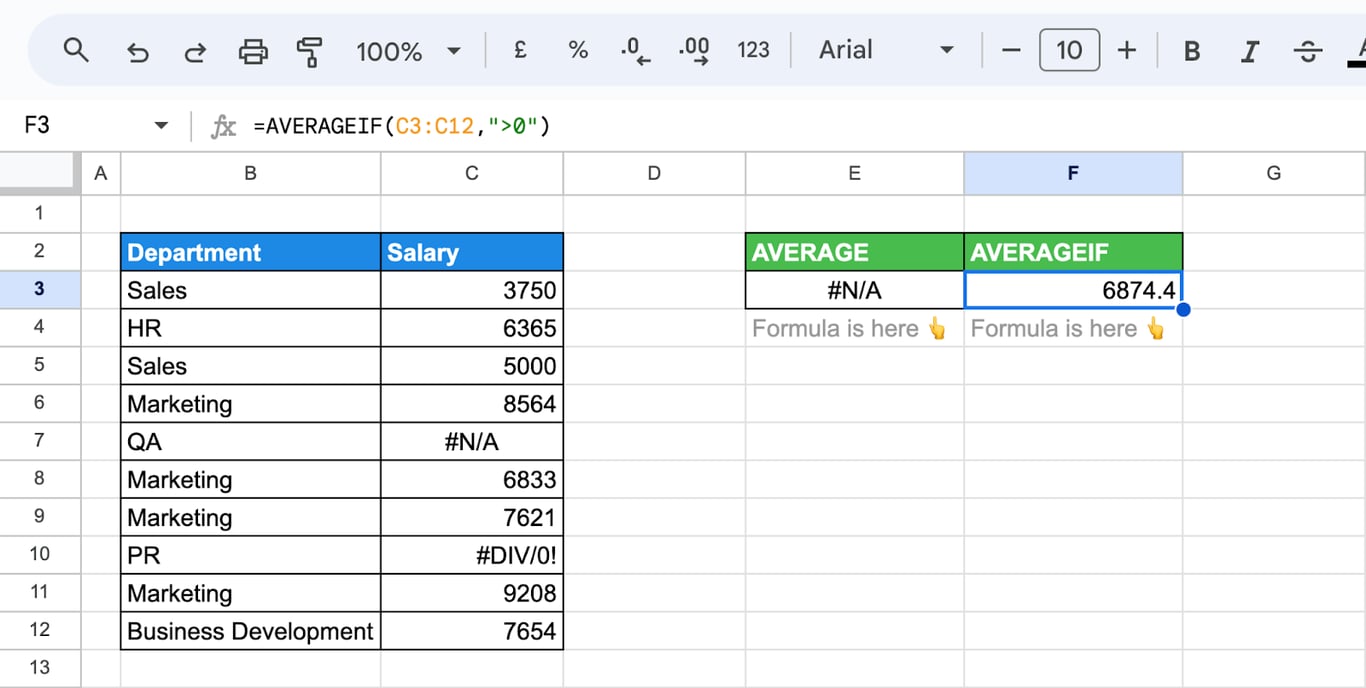This screenshot has height=688, width=1366.
Task: Toggle italic formatting
Action: (x=1249, y=51)
